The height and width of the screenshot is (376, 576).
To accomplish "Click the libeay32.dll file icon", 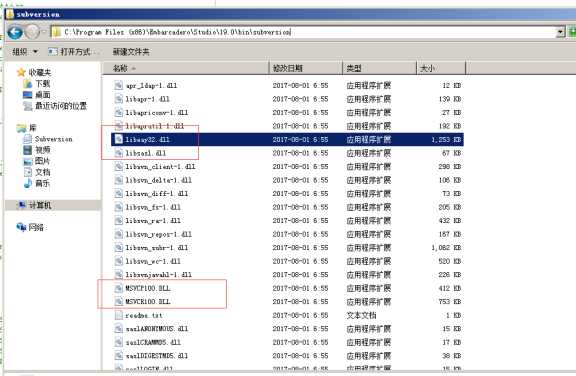I will point(118,140).
